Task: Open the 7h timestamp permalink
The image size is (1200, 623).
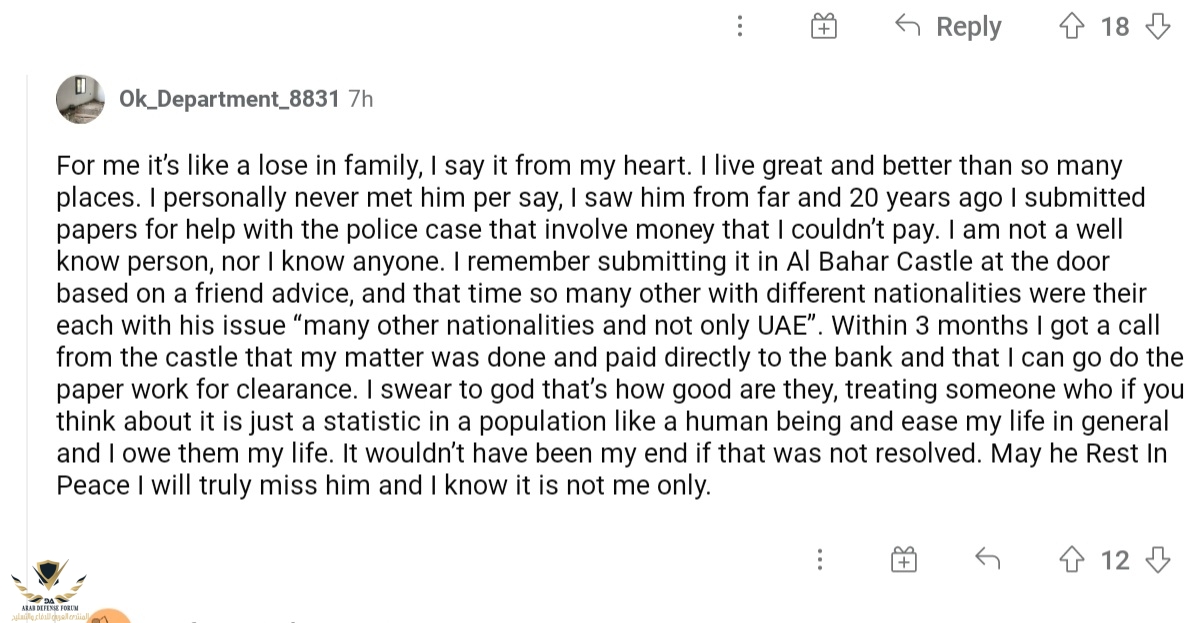Action: (360, 99)
